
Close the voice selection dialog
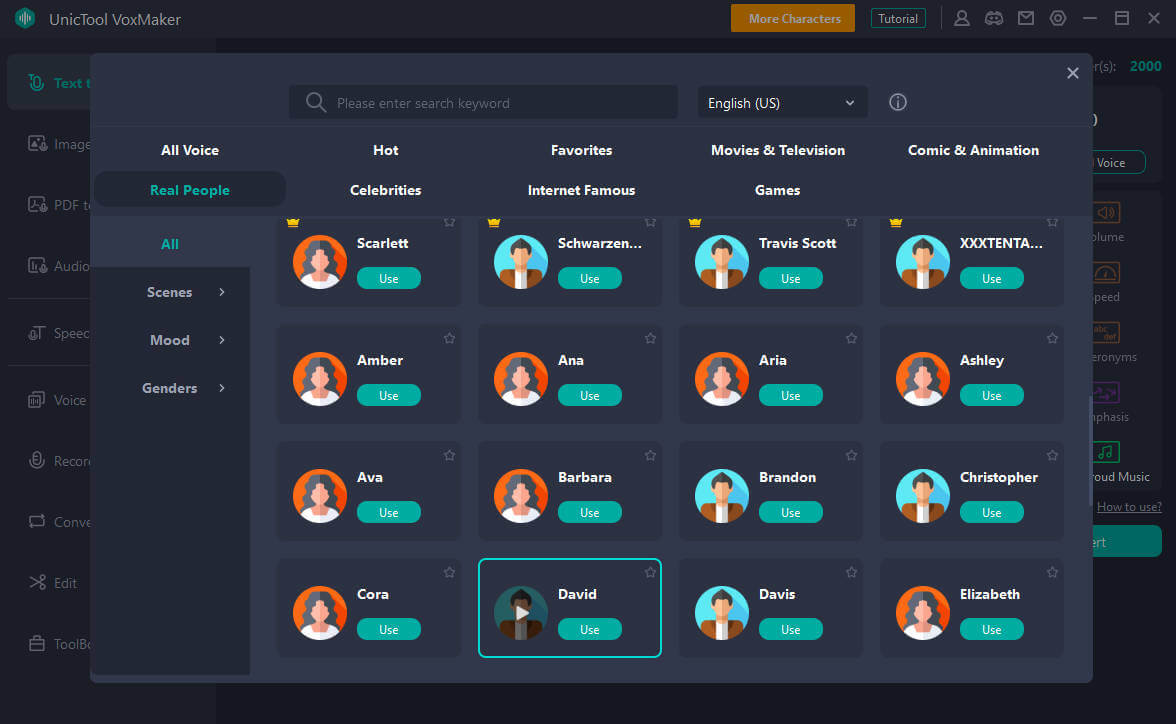1072,73
